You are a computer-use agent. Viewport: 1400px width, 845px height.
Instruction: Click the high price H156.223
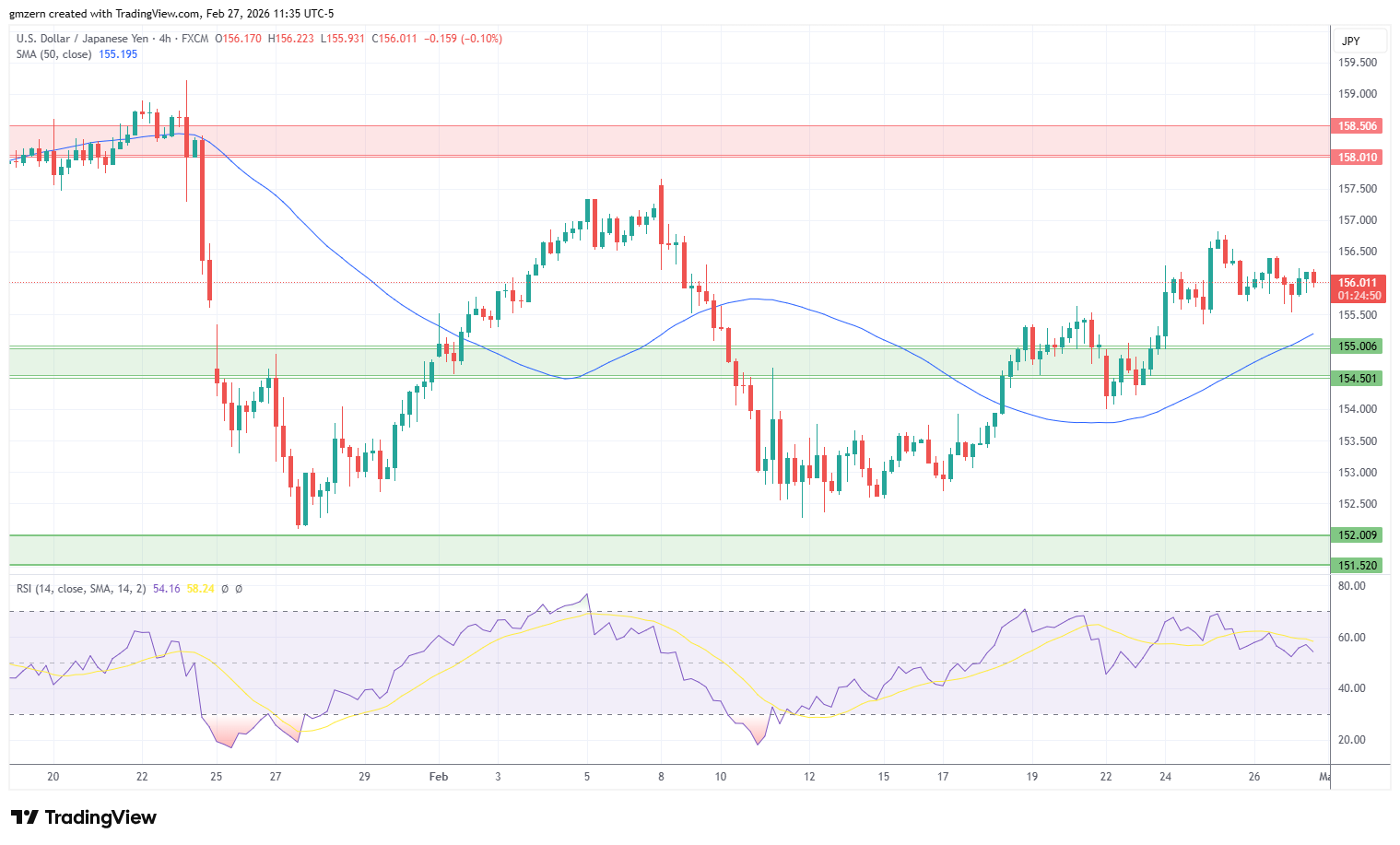point(290,39)
